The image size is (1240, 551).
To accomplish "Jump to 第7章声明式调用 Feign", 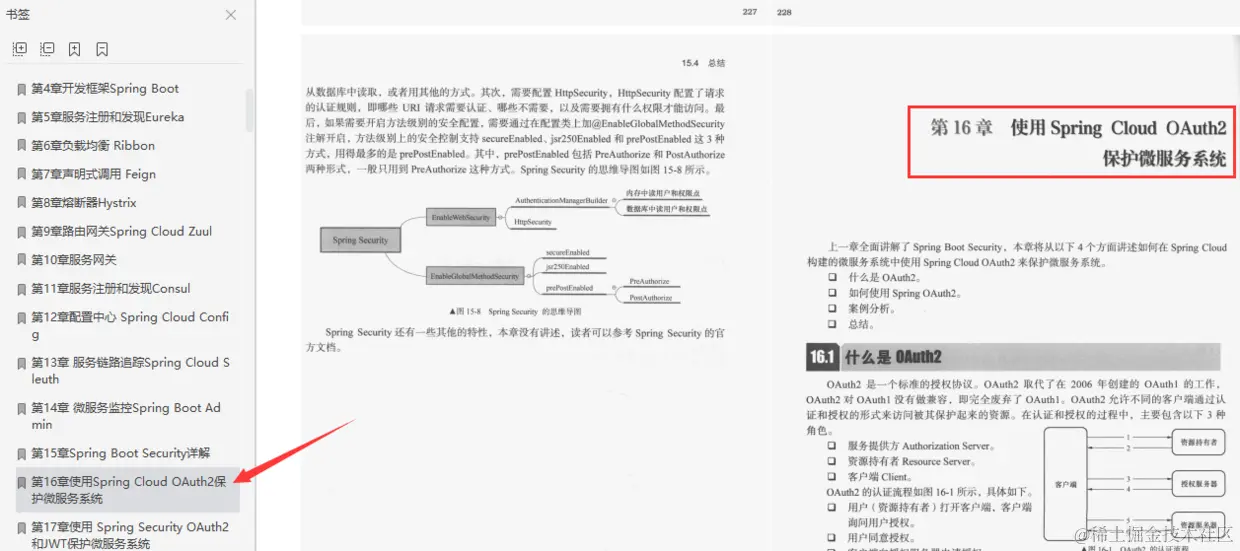I will (93, 174).
